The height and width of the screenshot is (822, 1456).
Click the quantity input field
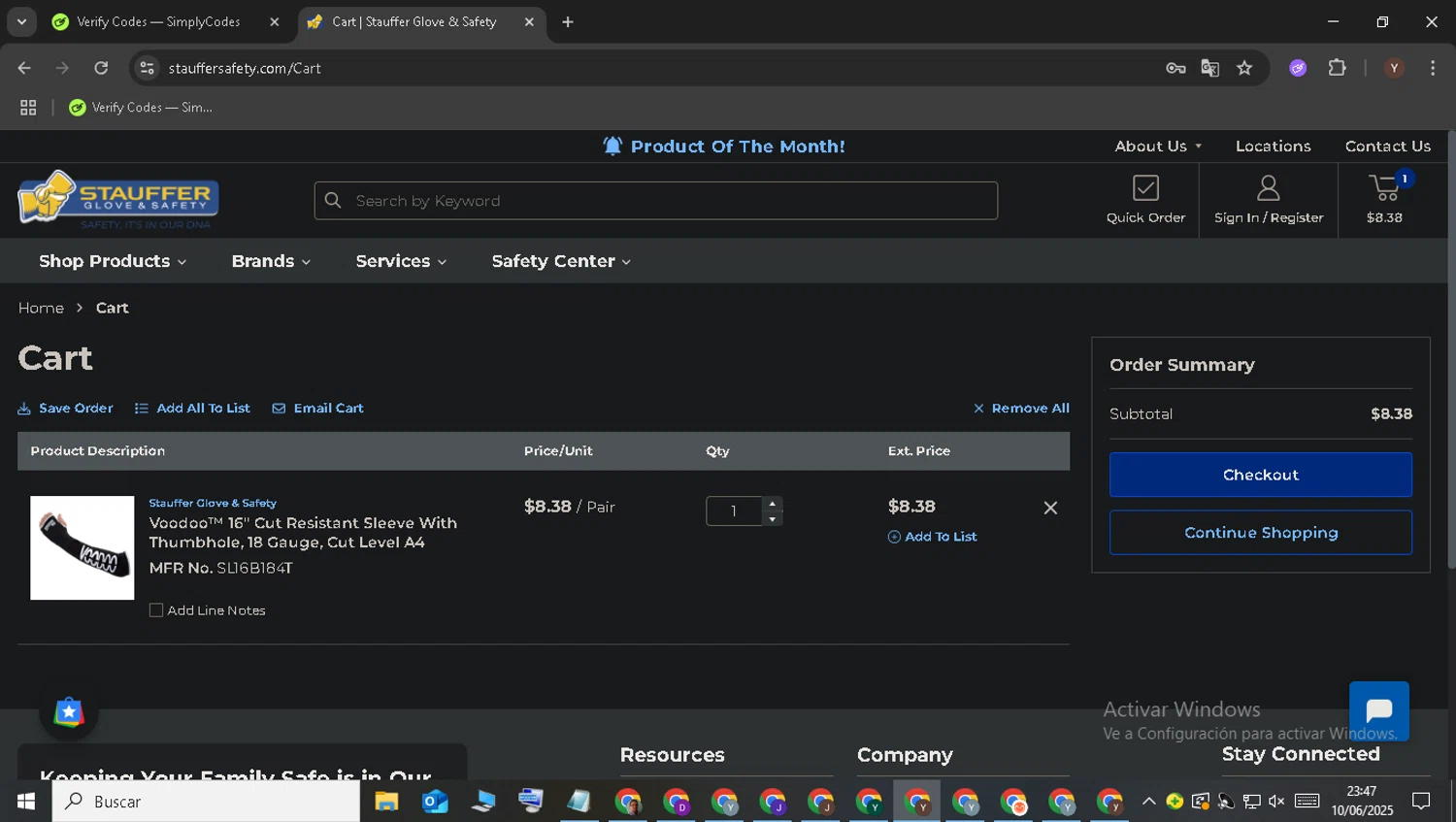734,511
